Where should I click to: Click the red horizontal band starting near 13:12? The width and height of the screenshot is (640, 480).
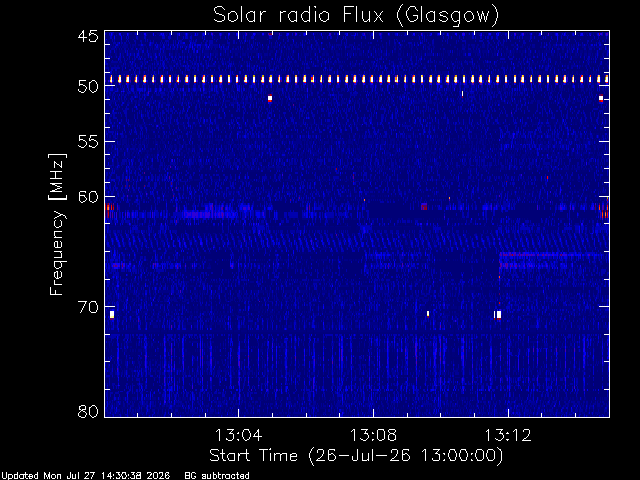551,255
